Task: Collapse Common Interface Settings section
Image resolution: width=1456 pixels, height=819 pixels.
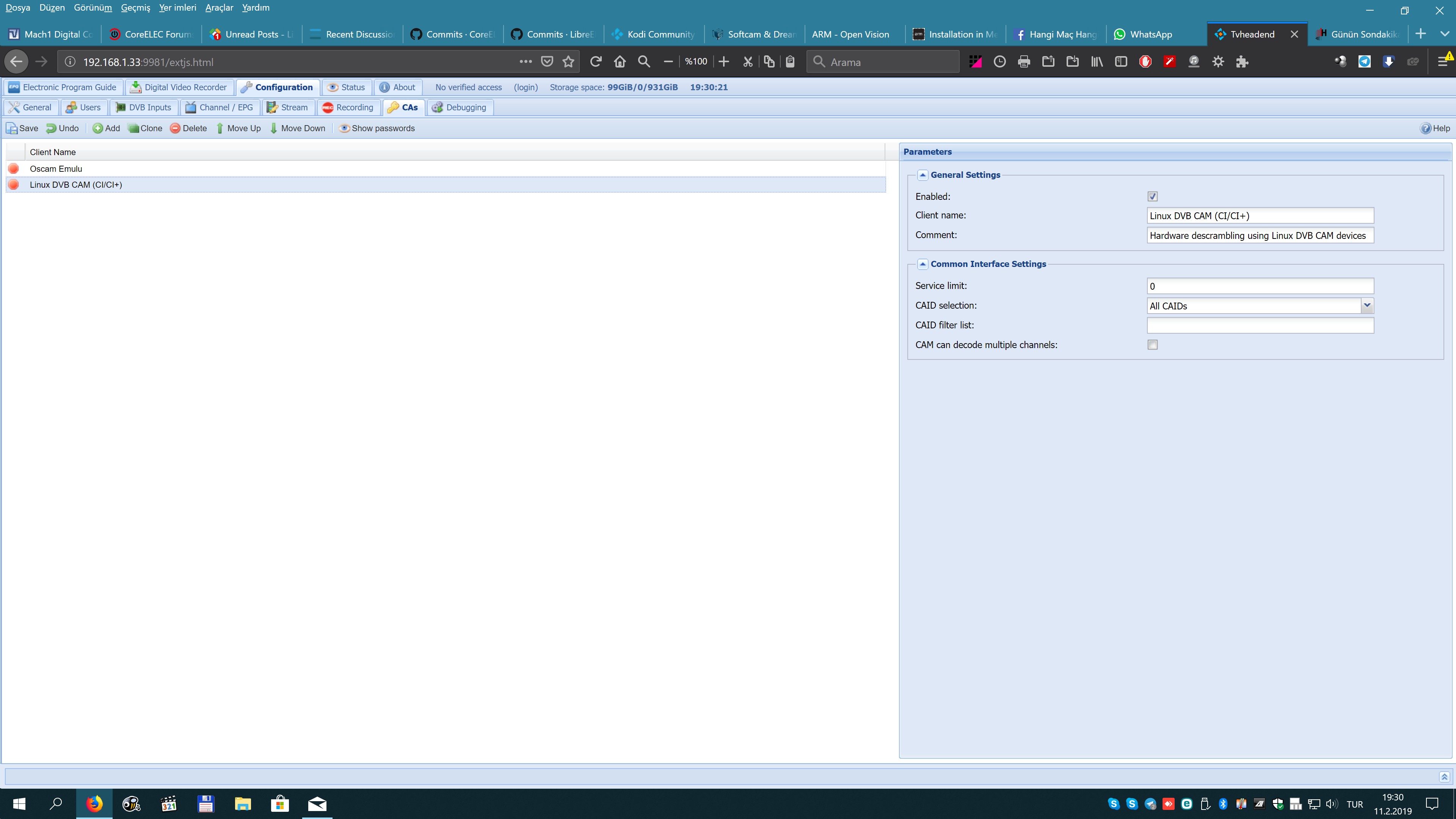Action: (923, 264)
